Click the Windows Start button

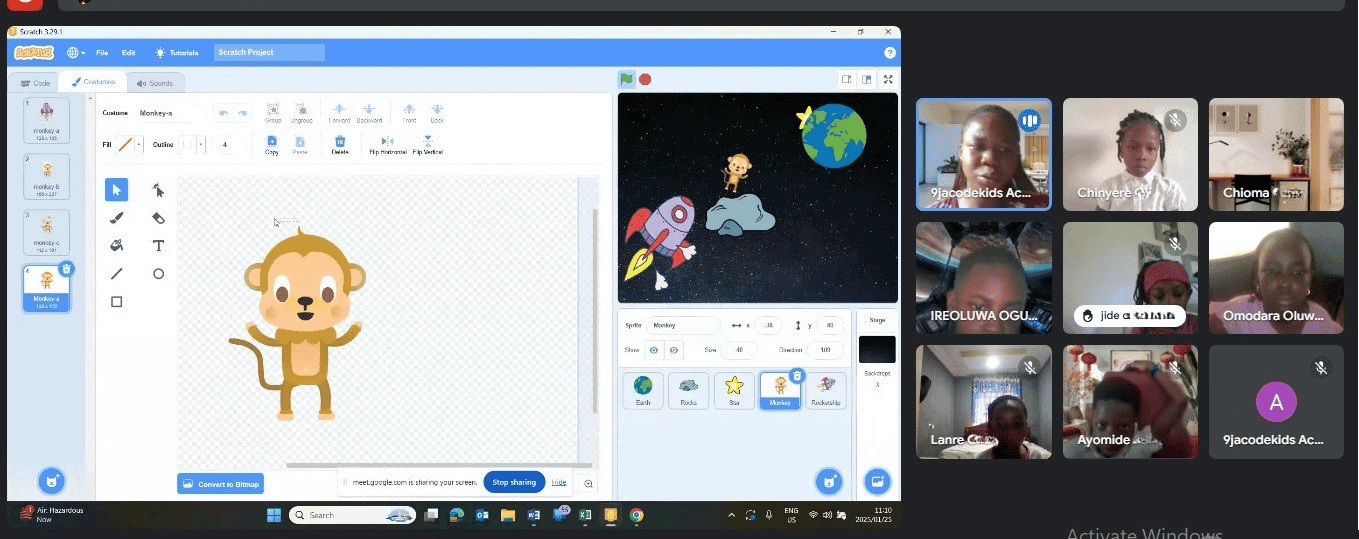click(274, 515)
